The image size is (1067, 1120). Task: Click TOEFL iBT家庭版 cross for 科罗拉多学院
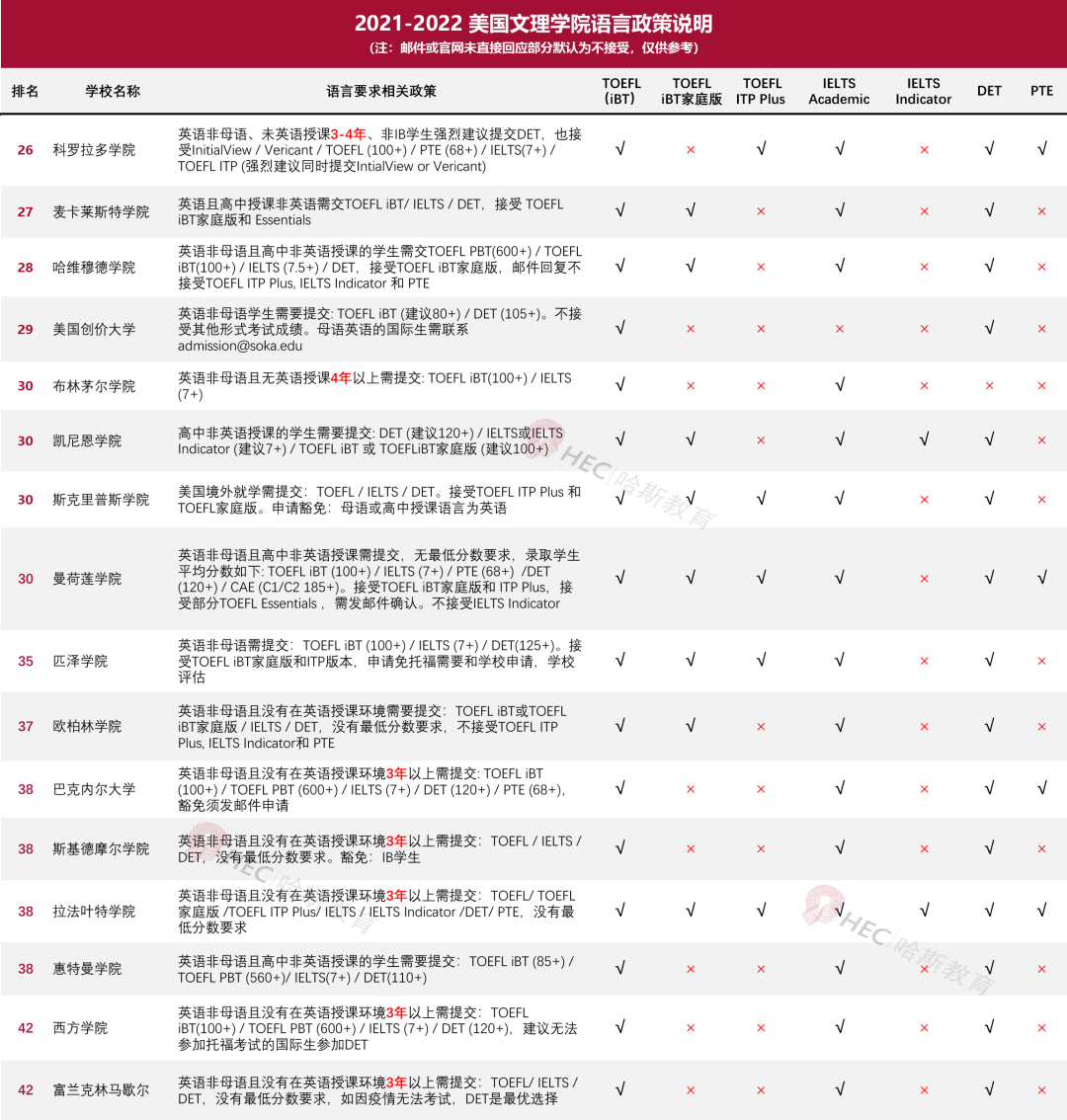click(691, 150)
